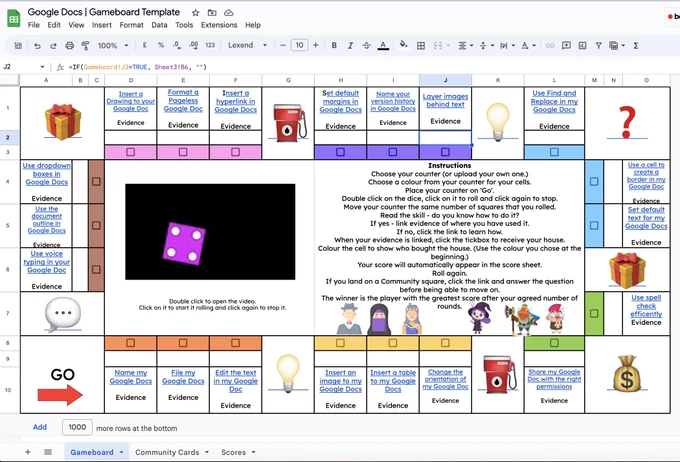
Task: Click the rows count field showing 1000
Action: [77, 427]
